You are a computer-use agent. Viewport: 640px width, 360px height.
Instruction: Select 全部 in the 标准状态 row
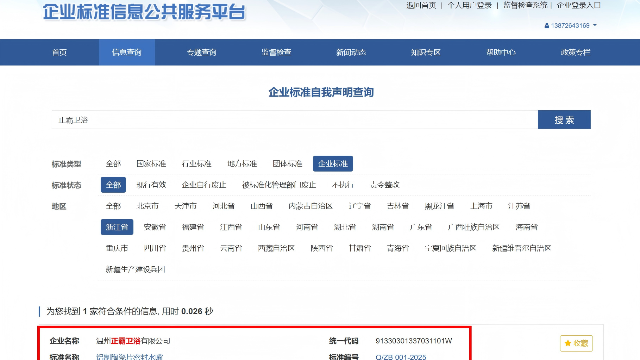click(x=113, y=185)
